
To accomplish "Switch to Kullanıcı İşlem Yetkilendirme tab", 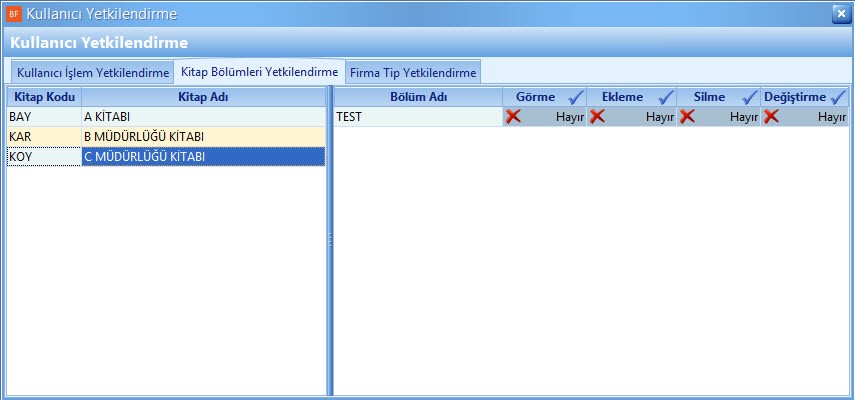I will click(x=92, y=73).
